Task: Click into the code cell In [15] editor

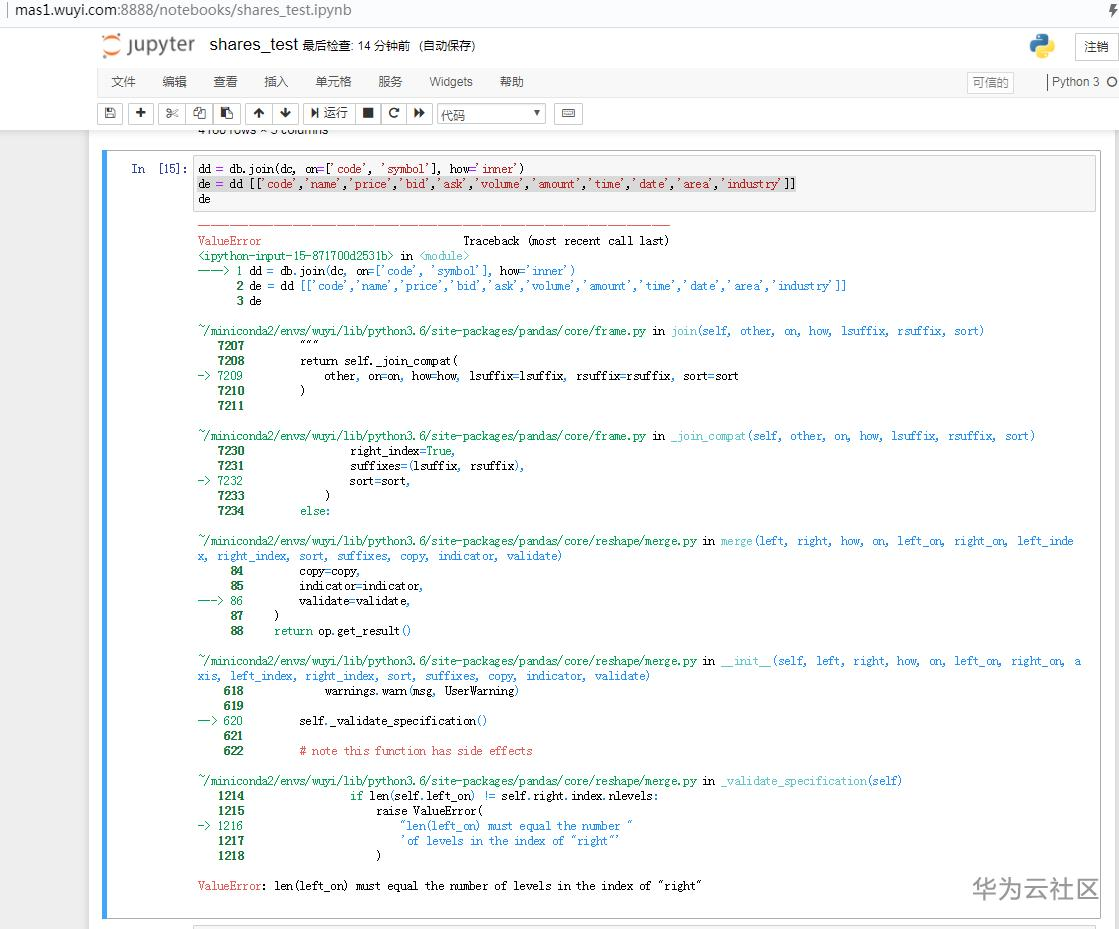Action: 644,184
